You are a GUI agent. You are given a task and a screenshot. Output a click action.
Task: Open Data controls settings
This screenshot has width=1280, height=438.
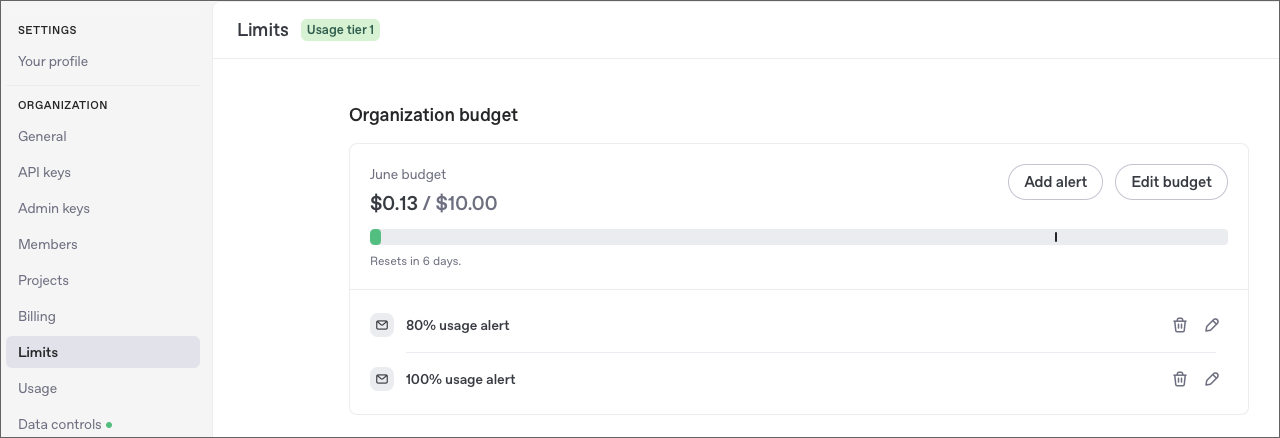(x=60, y=424)
